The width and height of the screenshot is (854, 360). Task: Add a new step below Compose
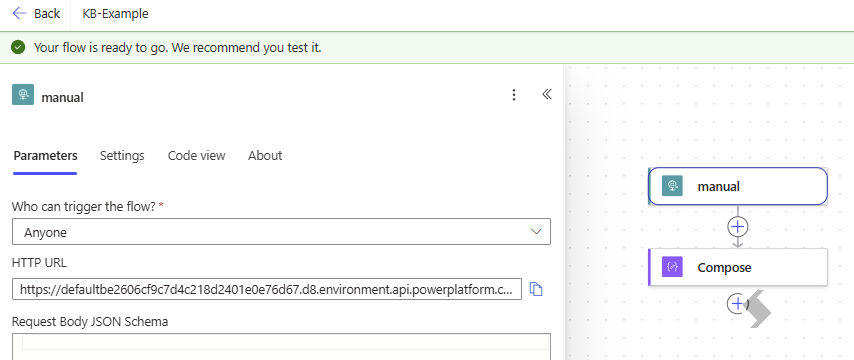click(x=737, y=304)
